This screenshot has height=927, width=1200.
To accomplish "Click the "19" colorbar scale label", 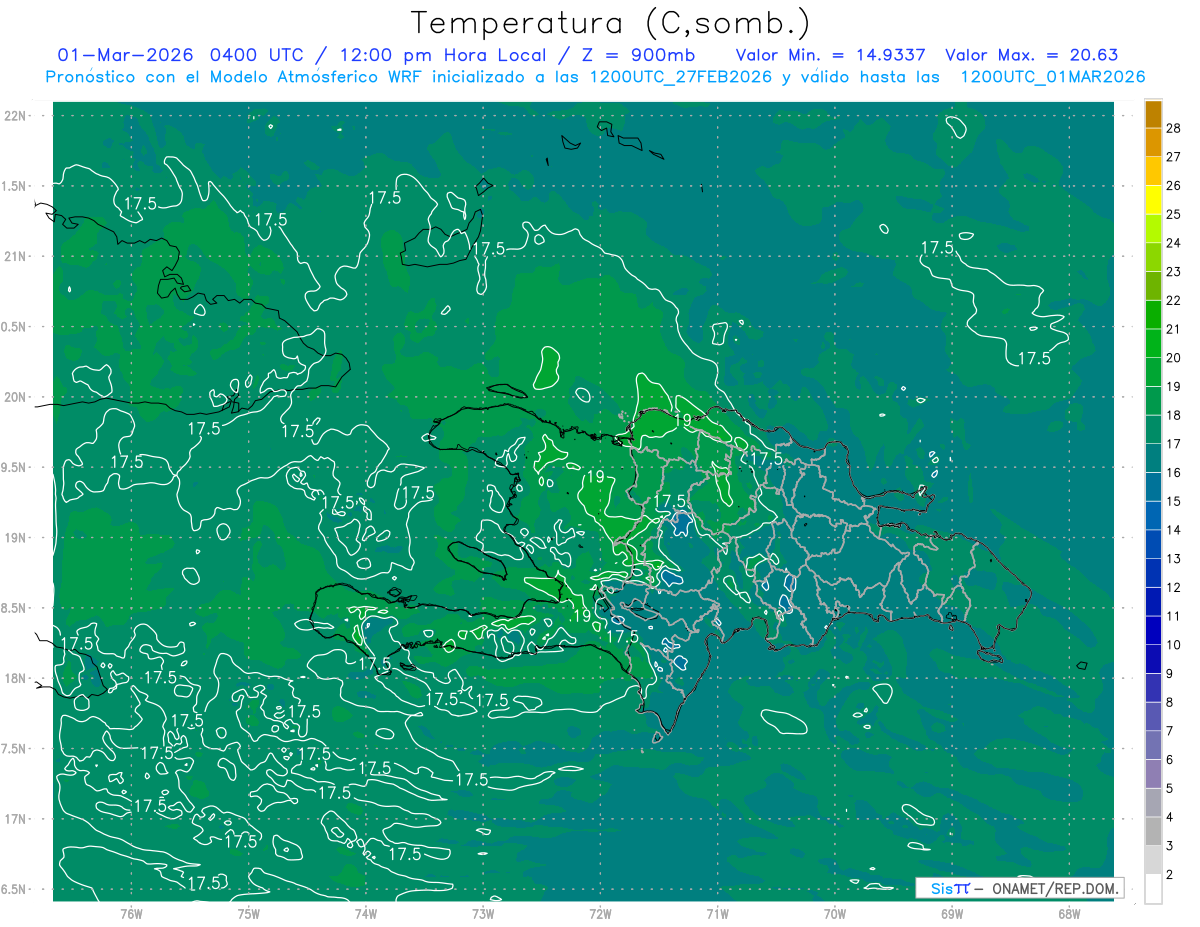I will (x=1174, y=386).
